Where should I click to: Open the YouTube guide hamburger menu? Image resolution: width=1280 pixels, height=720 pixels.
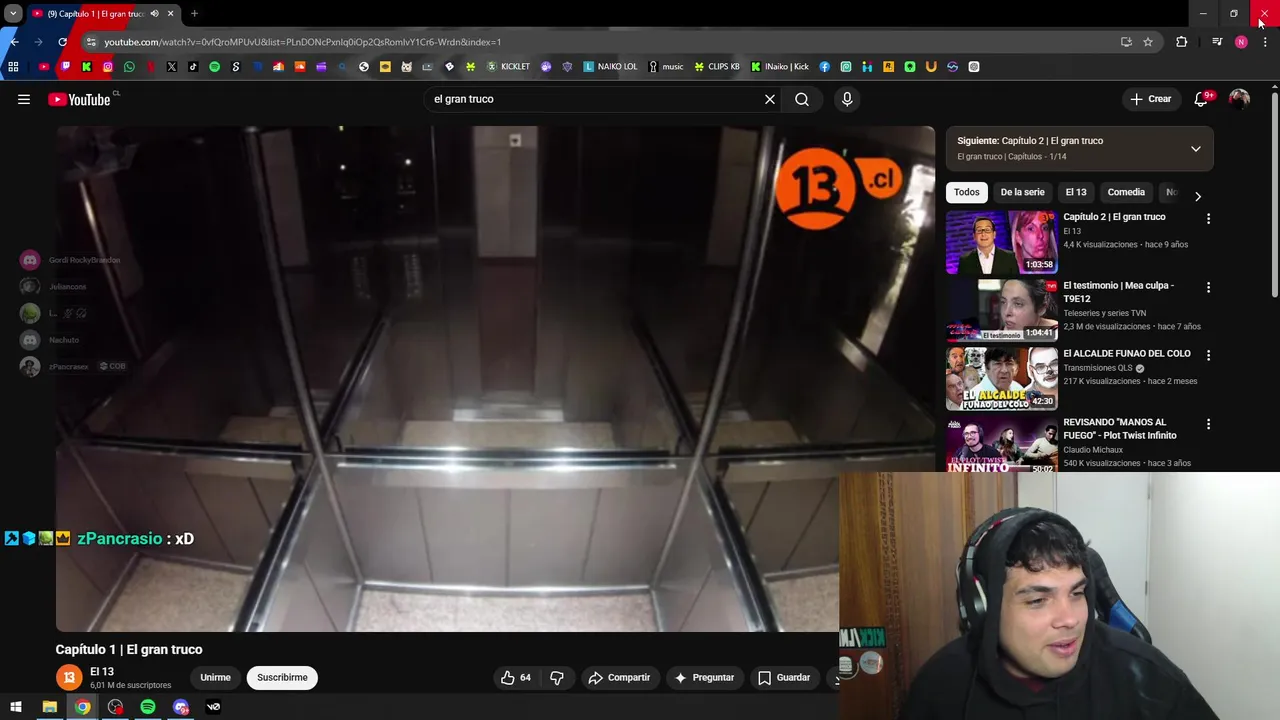[24, 99]
